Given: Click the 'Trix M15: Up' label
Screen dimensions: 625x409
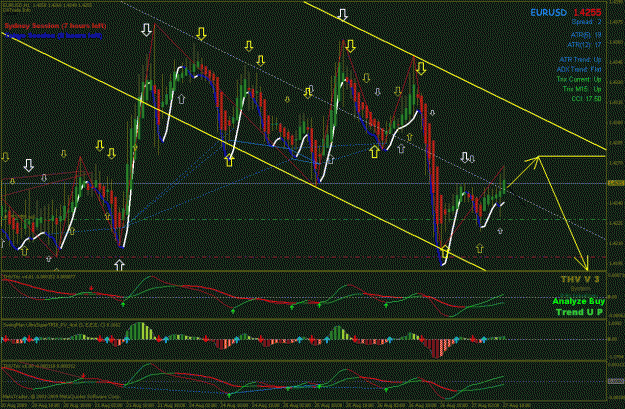Looking at the screenshot, I should [582, 89].
